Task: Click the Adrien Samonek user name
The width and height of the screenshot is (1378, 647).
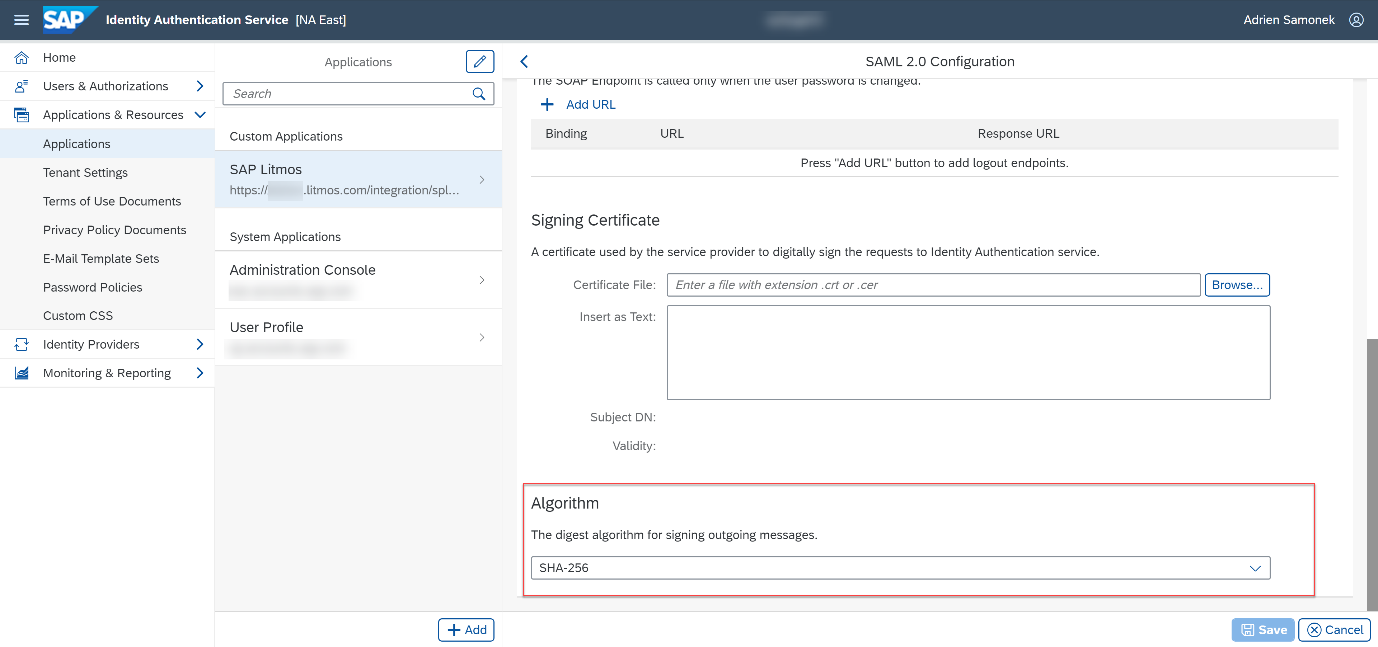Action: pos(1289,20)
